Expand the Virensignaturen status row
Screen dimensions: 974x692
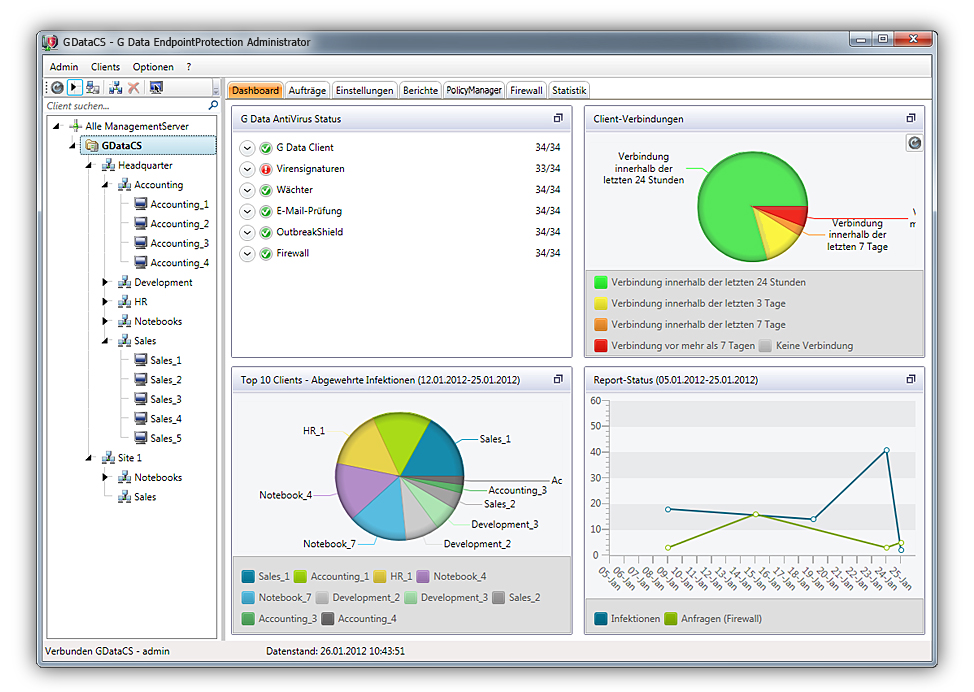click(x=248, y=169)
